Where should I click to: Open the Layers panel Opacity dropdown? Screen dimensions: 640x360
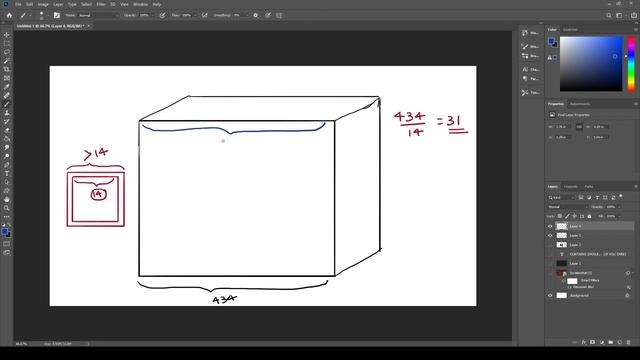[x=619, y=207]
